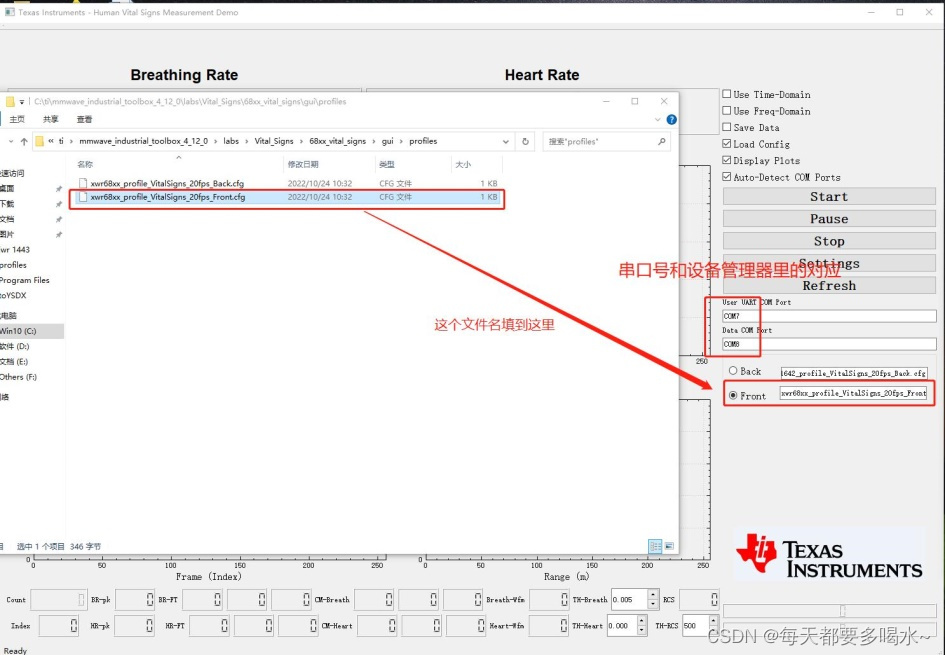
Task: Select Win10 (C:) in navigation pane
Action: (31, 331)
